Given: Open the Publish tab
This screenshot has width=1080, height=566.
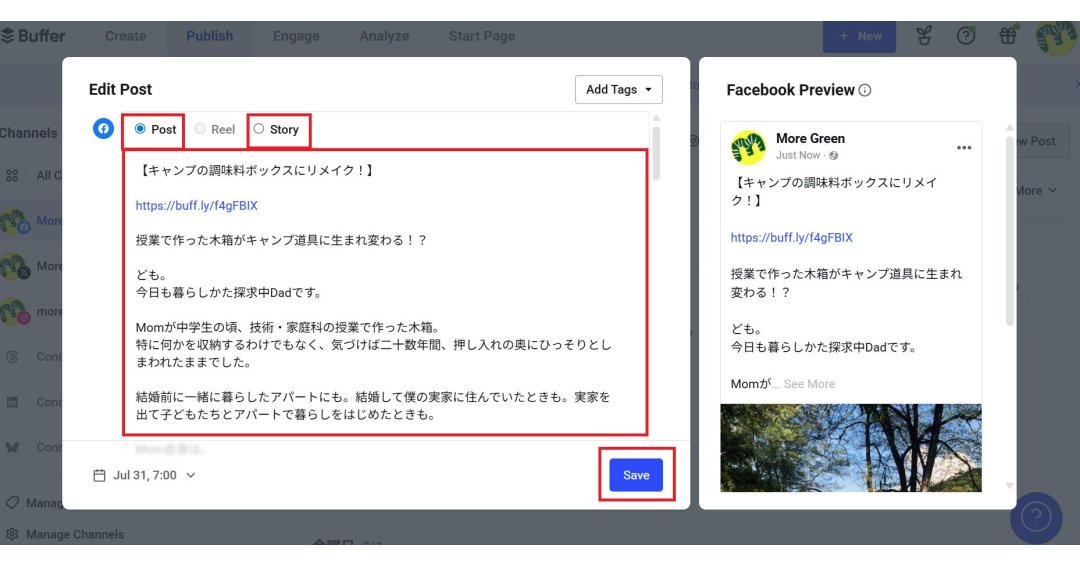Looking at the screenshot, I should (x=209, y=36).
